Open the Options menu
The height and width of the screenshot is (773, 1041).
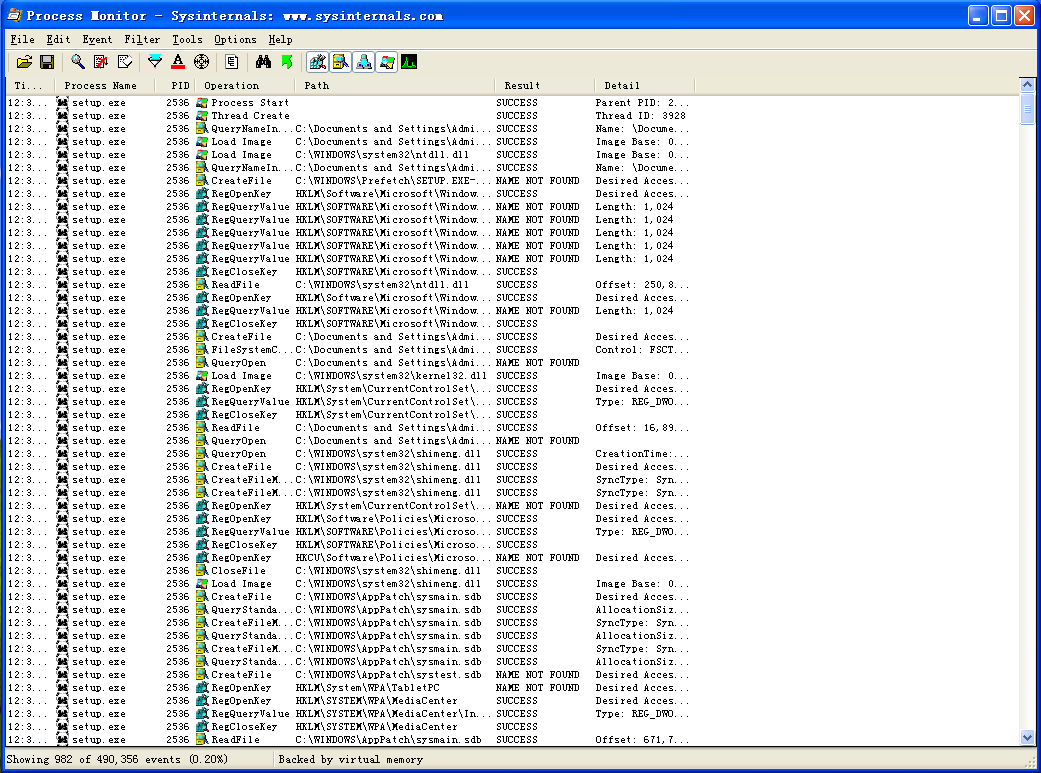point(235,39)
